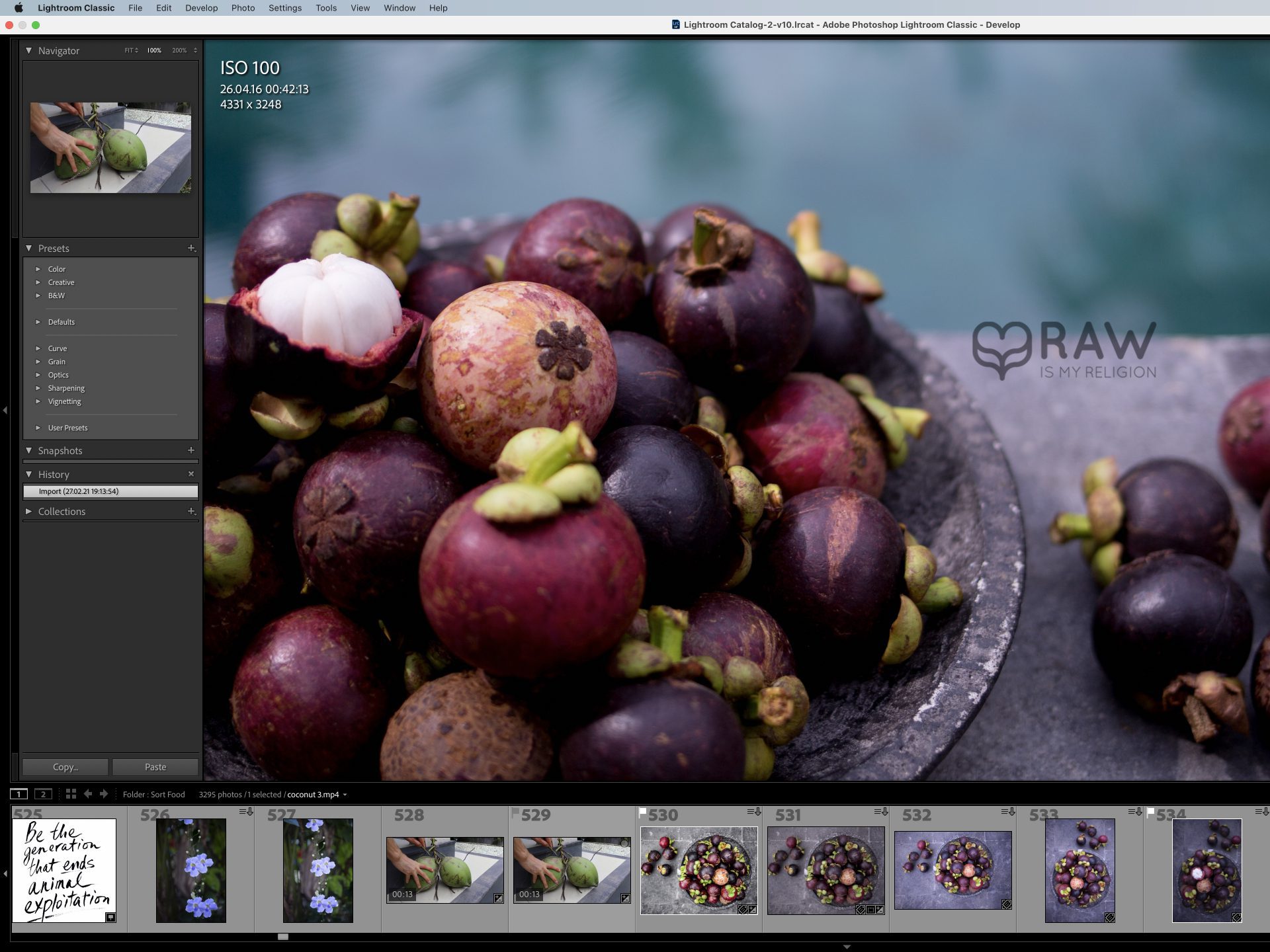Open the Settings menu in the menu bar
The image size is (1270, 952).
pyautogui.click(x=284, y=8)
